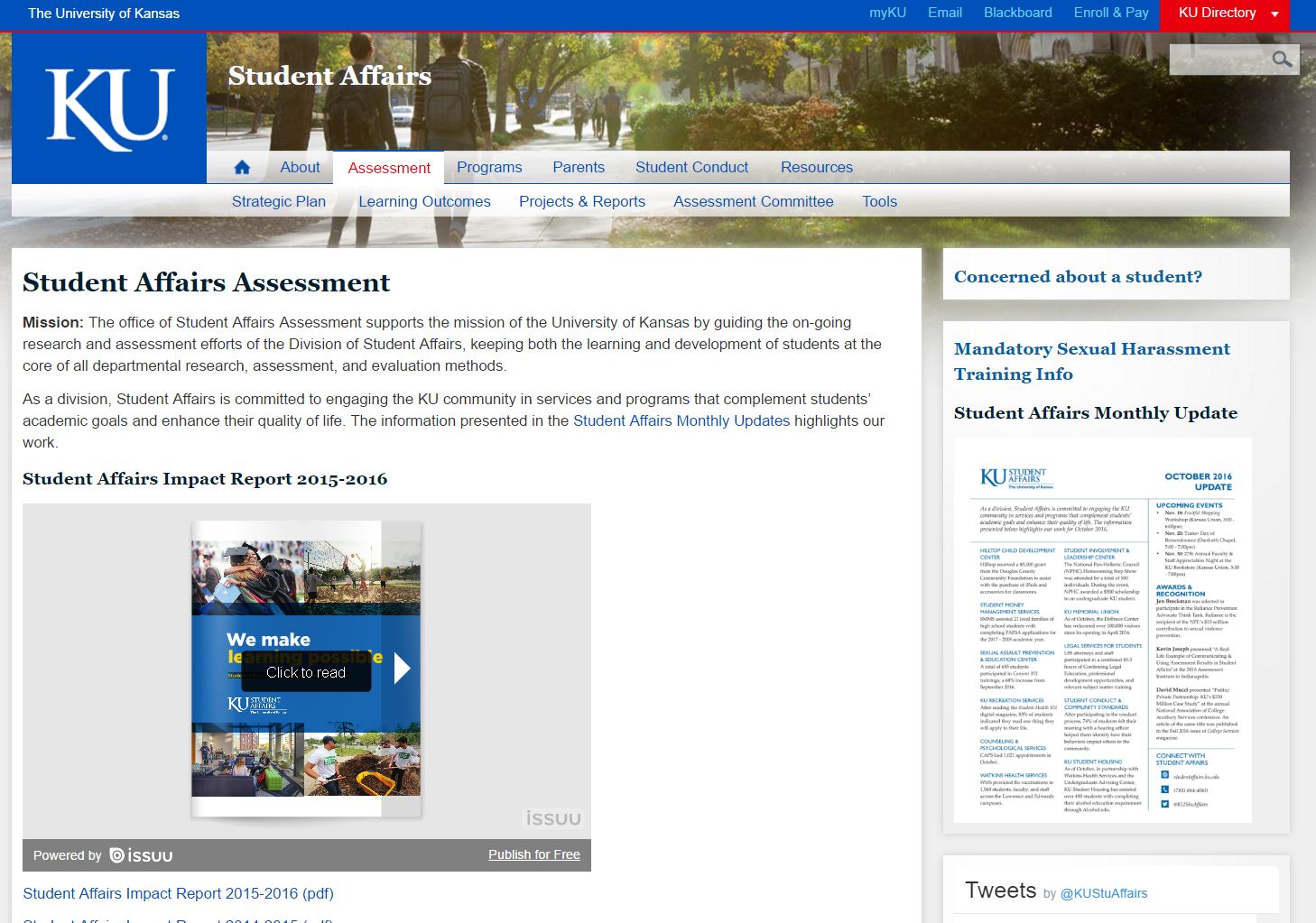This screenshot has height=923, width=1316.
Task: Click The University of Kansas link
Action: (x=104, y=14)
